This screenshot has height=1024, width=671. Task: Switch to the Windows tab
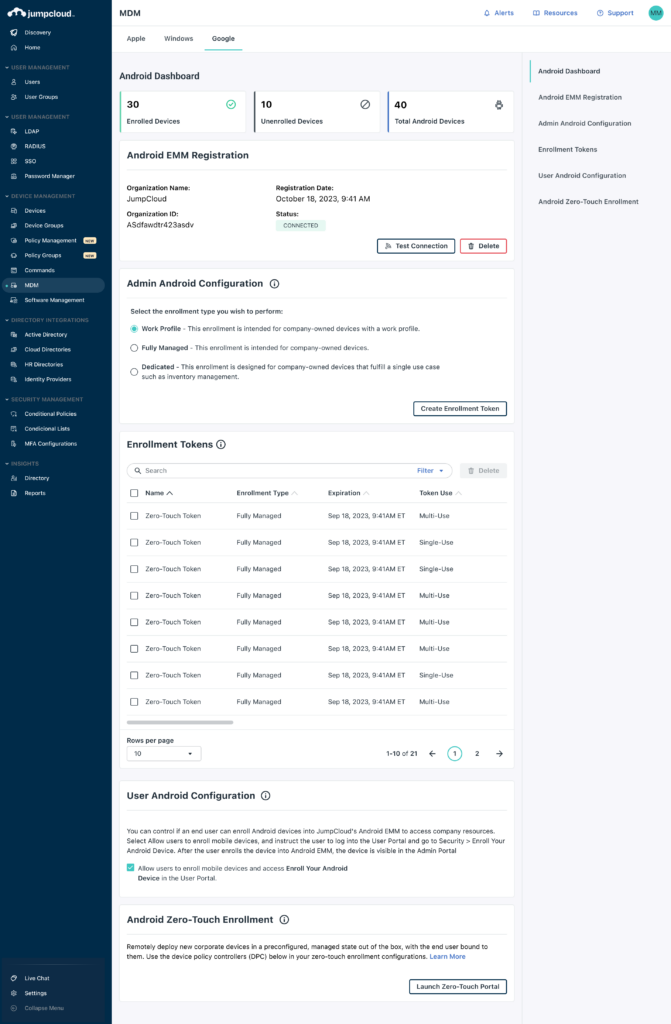pos(178,38)
